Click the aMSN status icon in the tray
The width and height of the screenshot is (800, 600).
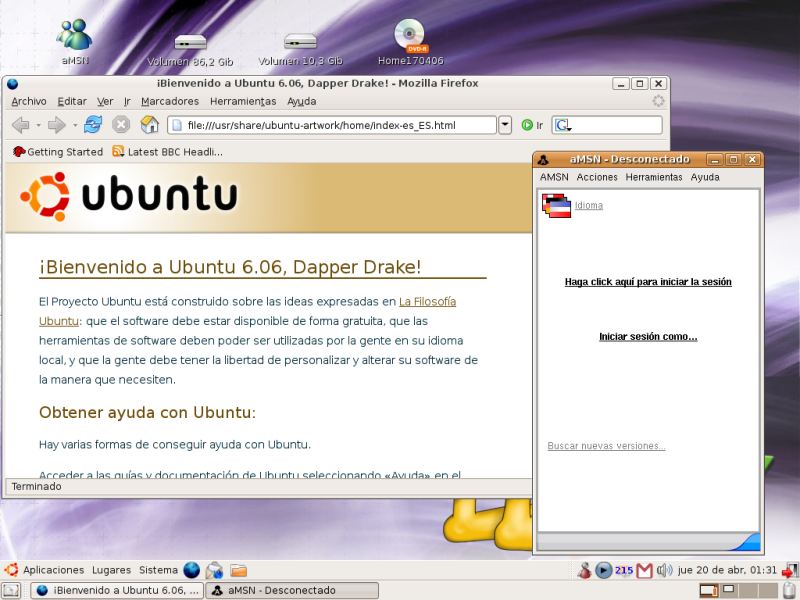point(584,570)
